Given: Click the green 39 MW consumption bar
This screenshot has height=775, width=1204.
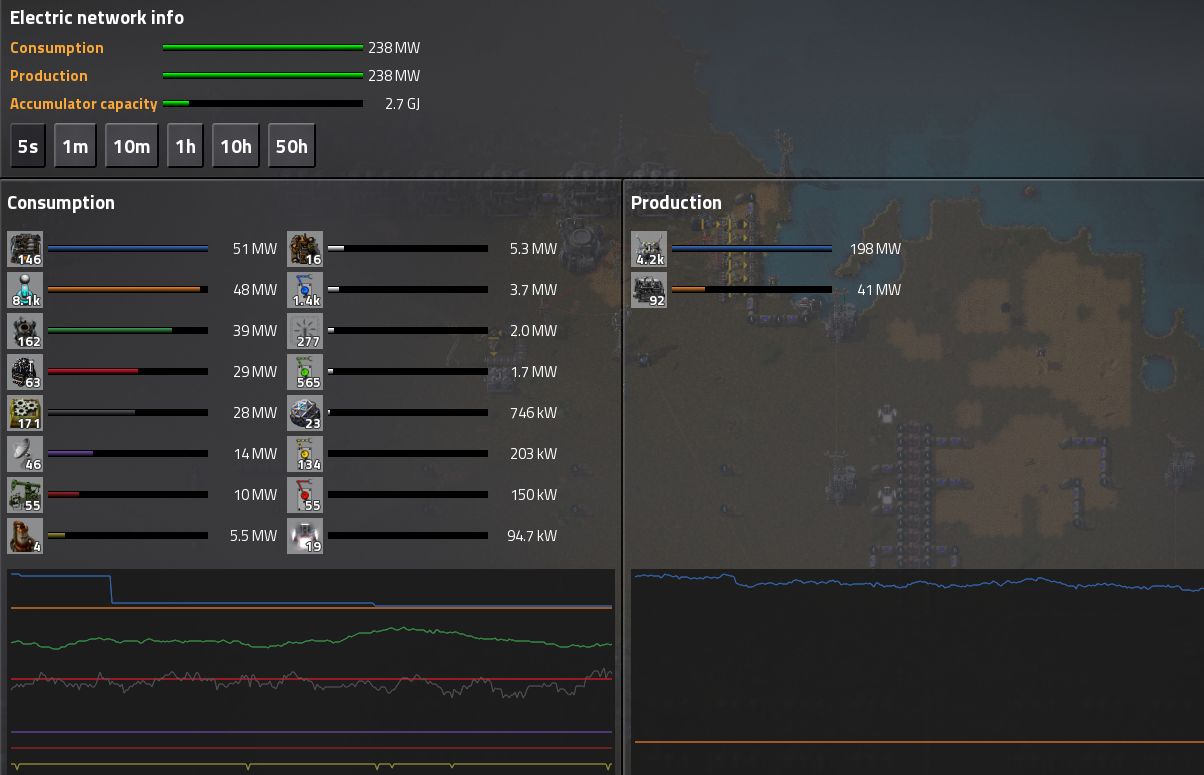Looking at the screenshot, I should coord(128,331).
